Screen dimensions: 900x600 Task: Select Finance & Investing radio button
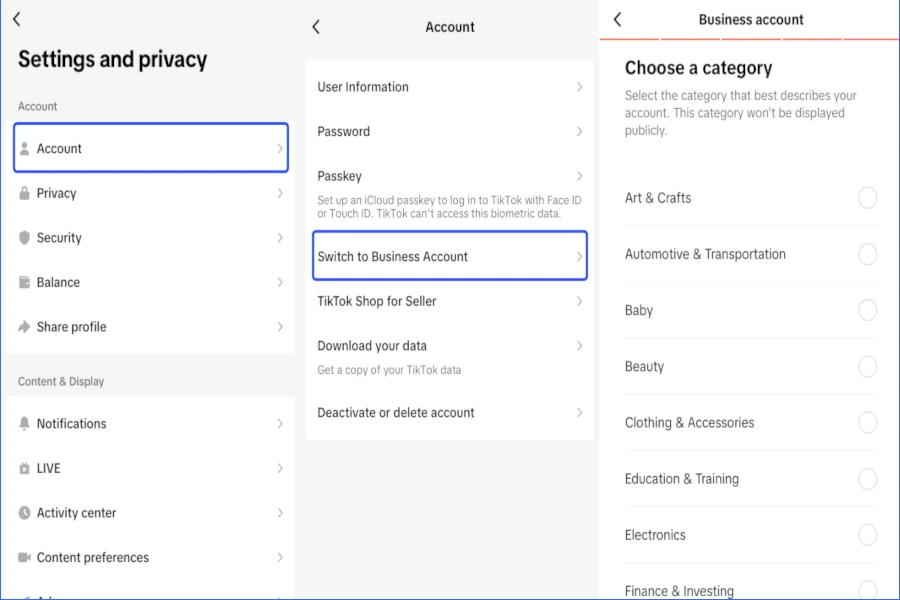pos(867,590)
